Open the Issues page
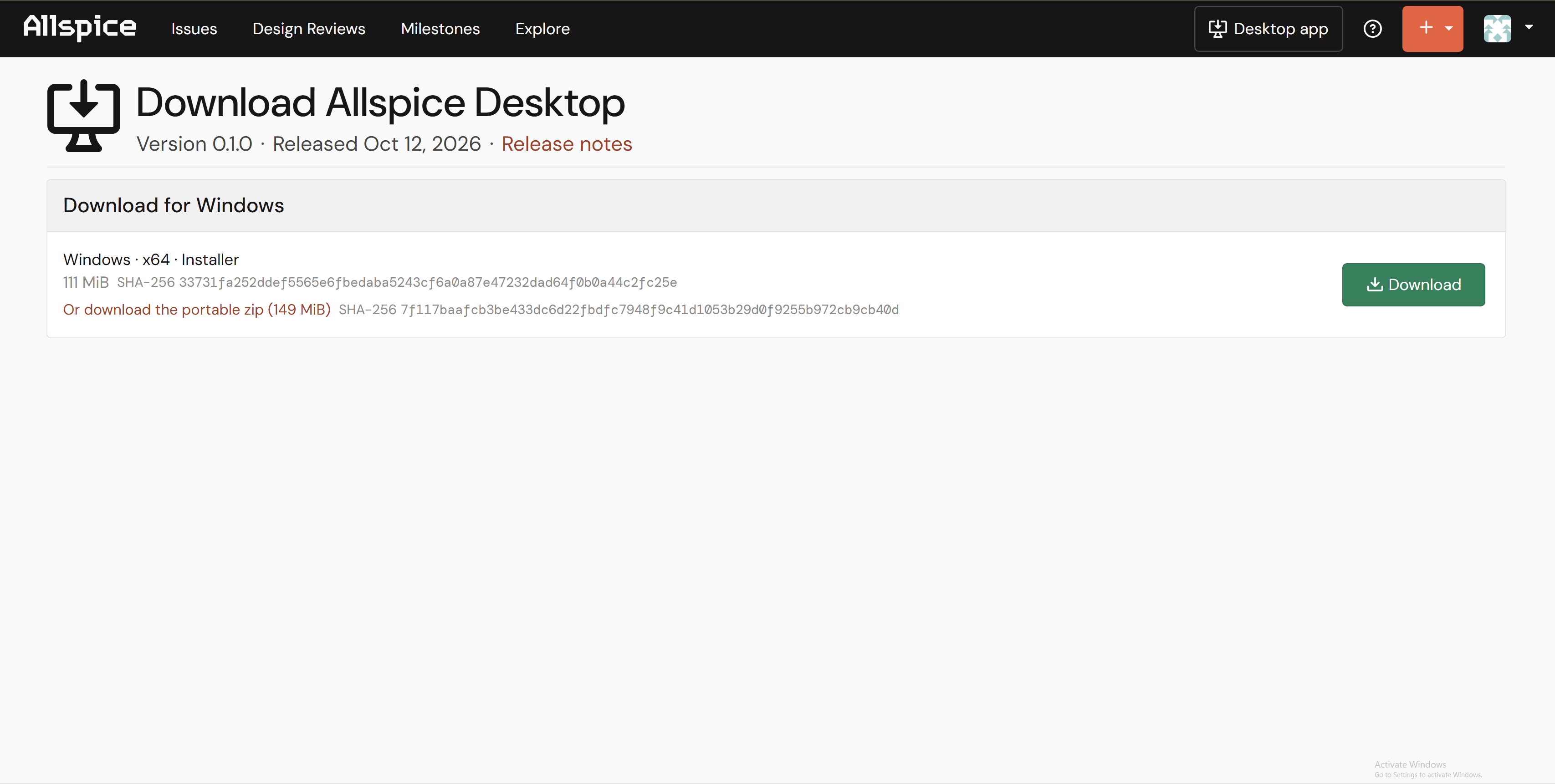The width and height of the screenshot is (1555, 784). (x=194, y=28)
